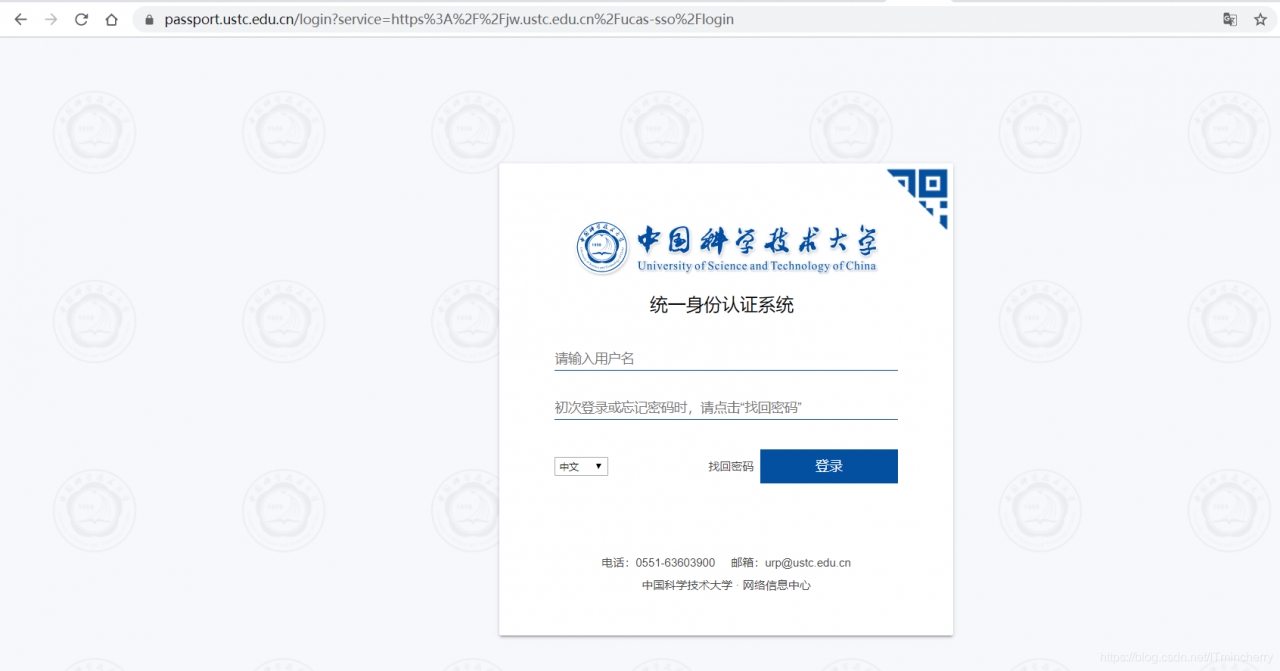Click University of Science and Technology of China text

[757, 266]
